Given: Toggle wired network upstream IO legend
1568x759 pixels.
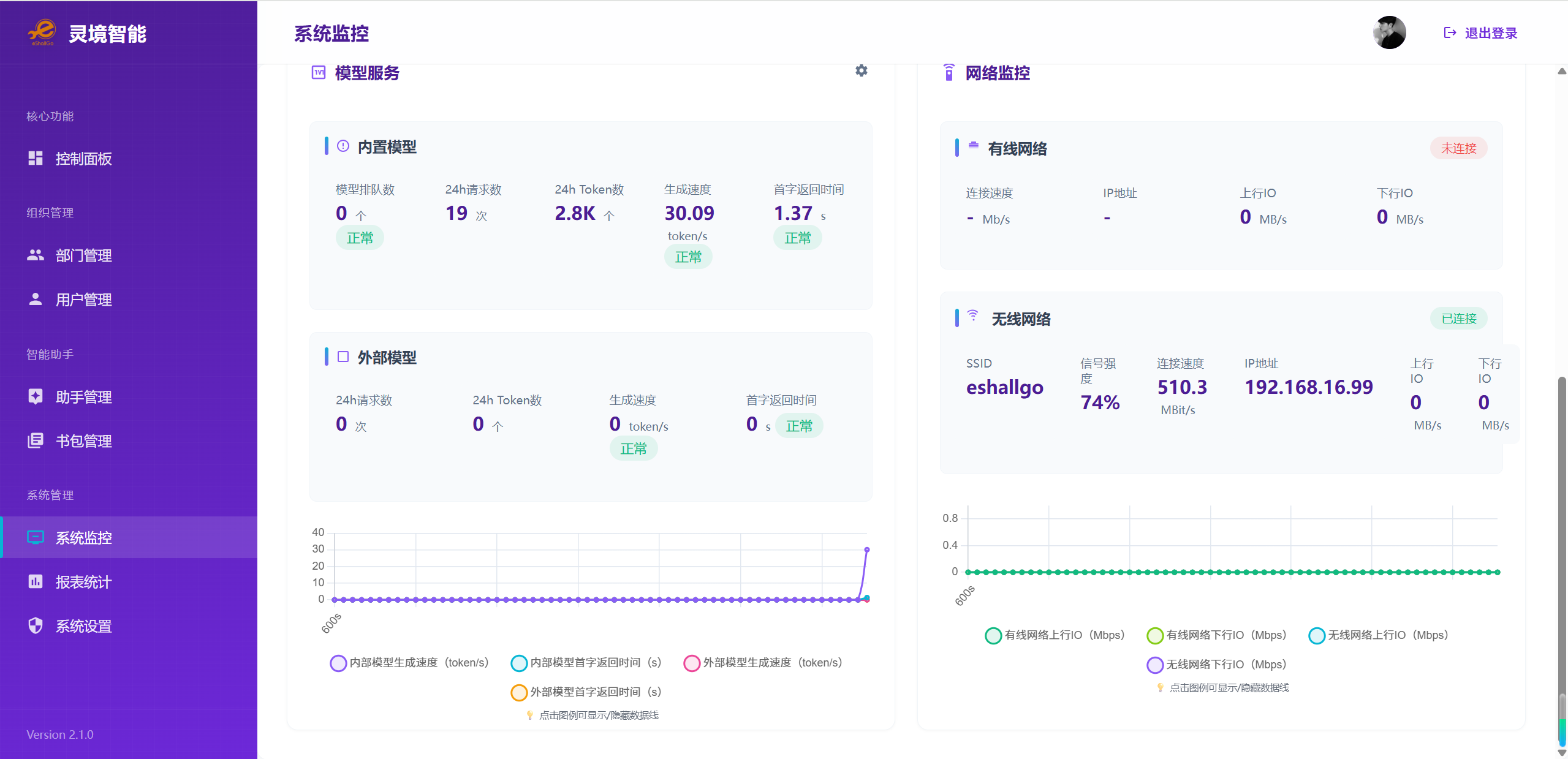Looking at the screenshot, I should pyautogui.click(x=1055, y=635).
